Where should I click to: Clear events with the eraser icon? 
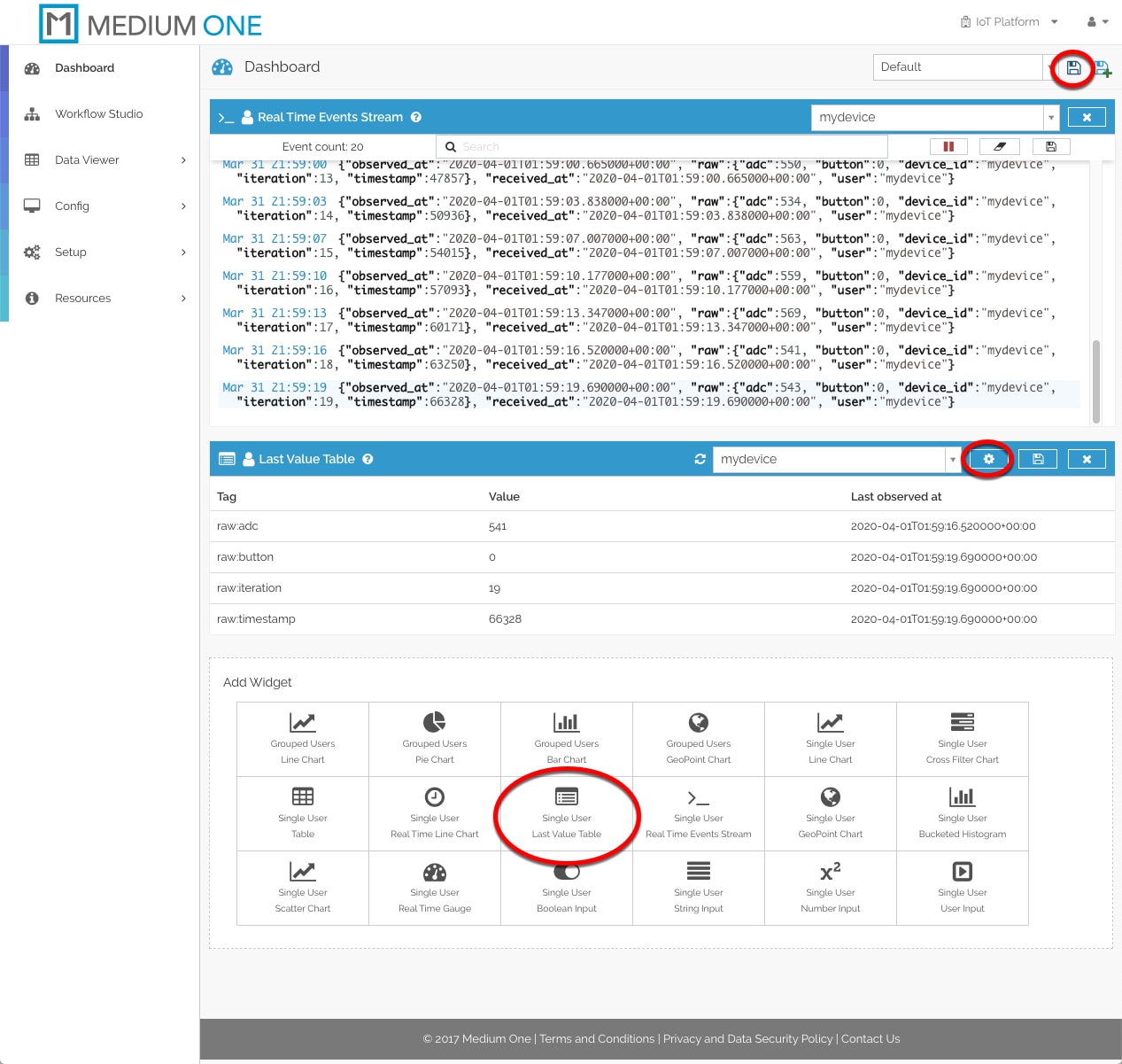coord(1000,147)
